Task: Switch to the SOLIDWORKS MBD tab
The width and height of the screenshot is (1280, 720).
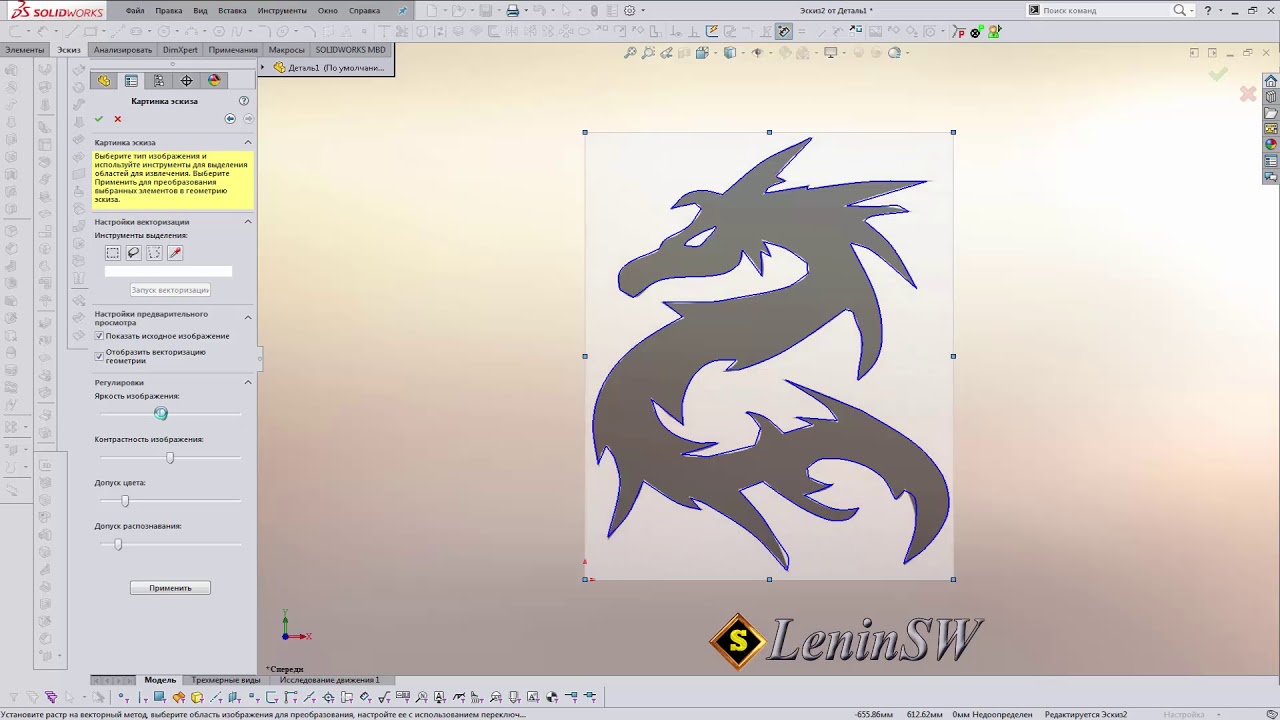Action: [350, 50]
